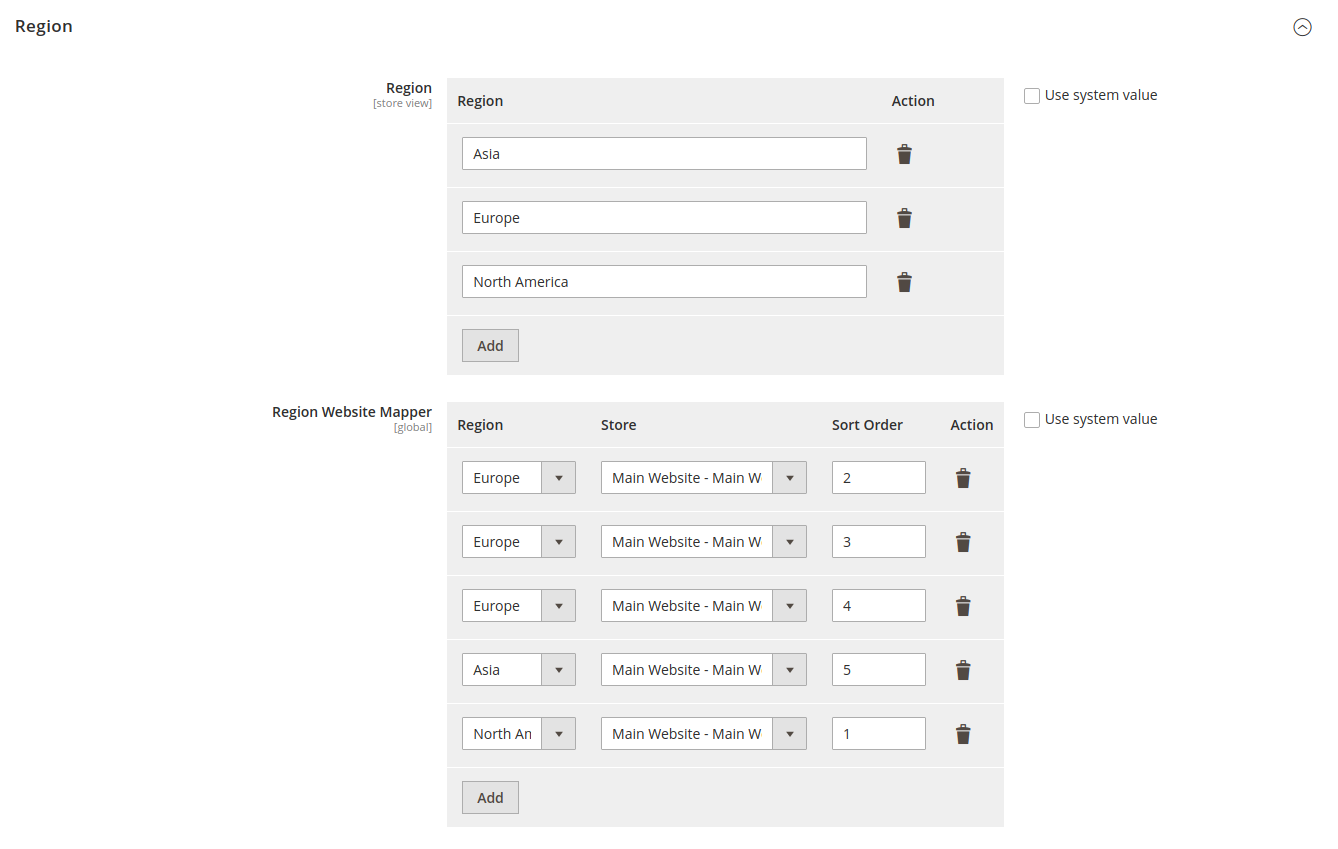This screenshot has height=849, width=1338.
Task: Open the Asia region dropdown in mapper
Action: coord(518,670)
